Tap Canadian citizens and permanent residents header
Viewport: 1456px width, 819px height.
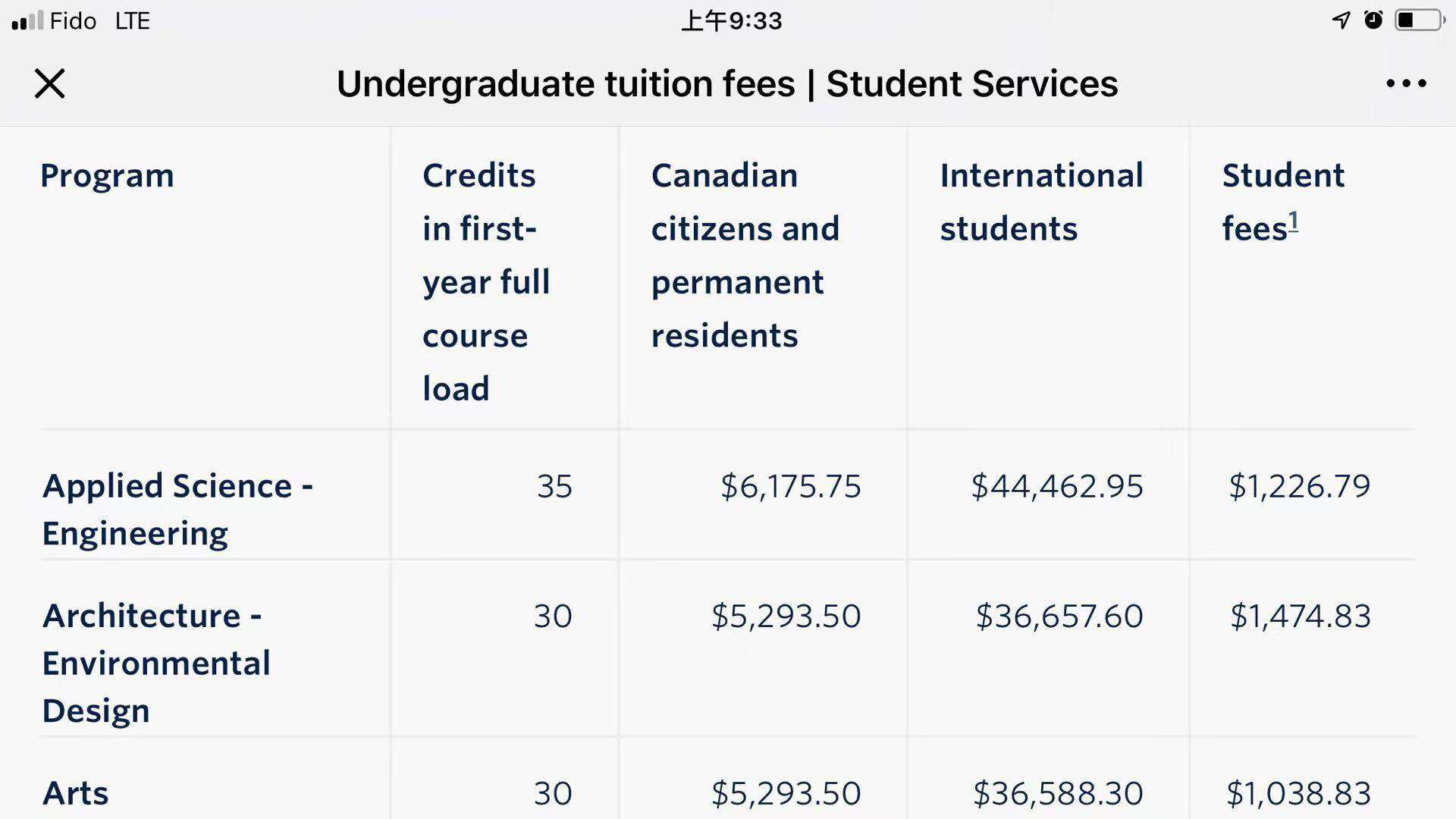tap(745, 256)
